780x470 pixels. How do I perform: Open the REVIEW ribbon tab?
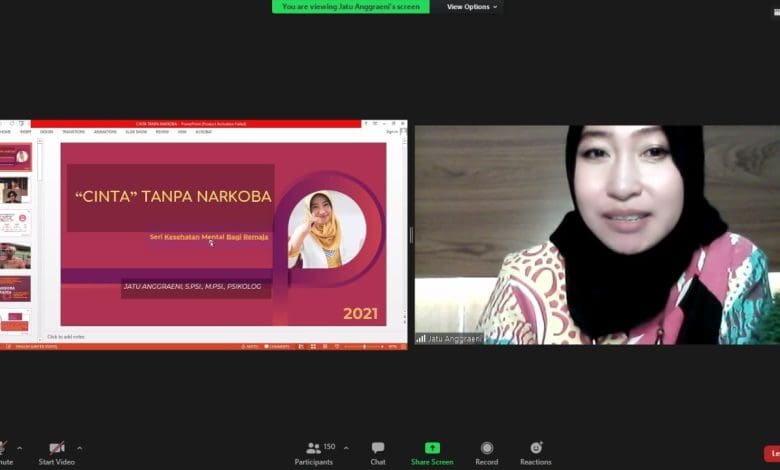click(x=162, y=132)
